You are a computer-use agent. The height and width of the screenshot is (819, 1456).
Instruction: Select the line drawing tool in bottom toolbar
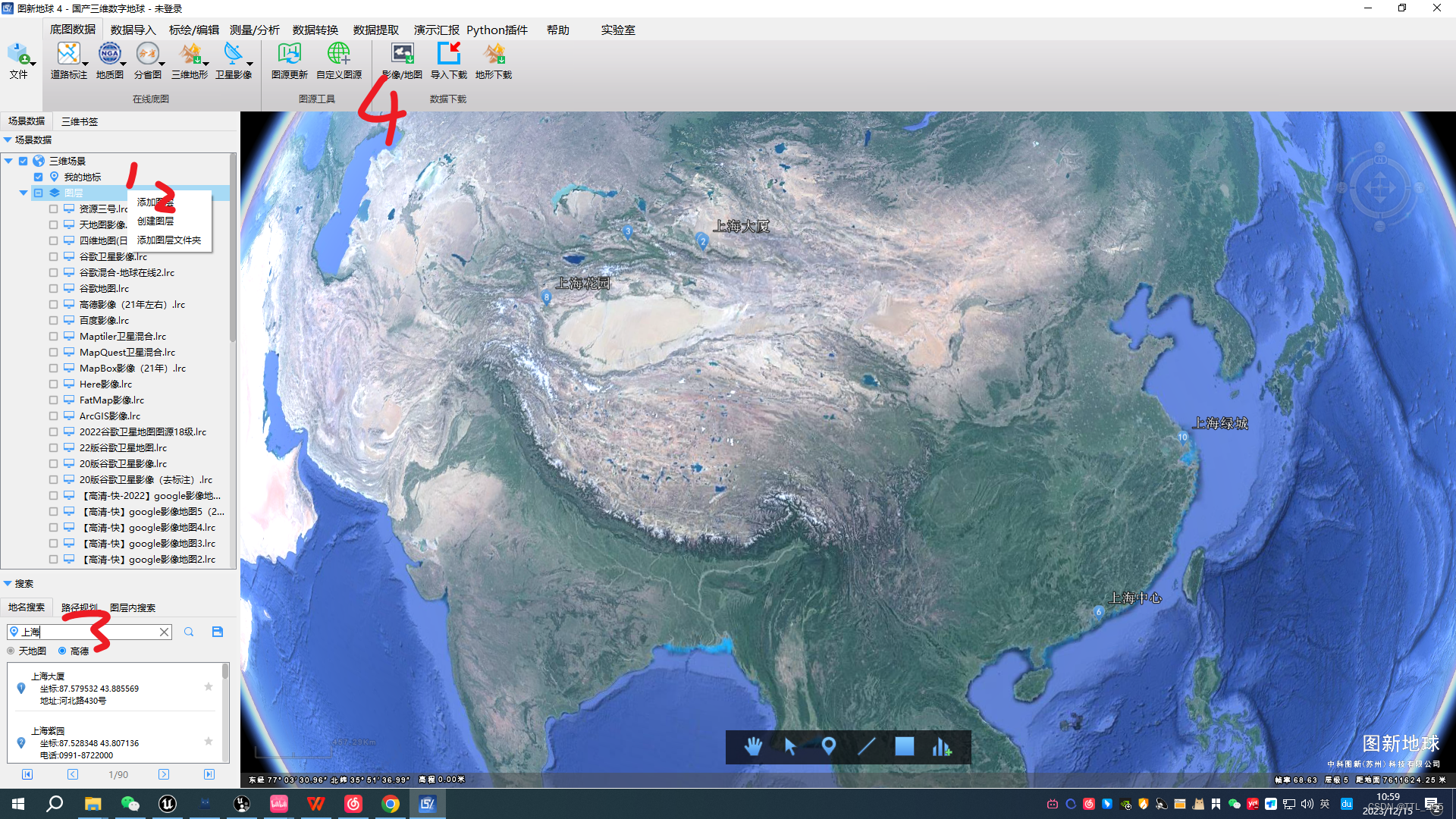pos(866,747)
